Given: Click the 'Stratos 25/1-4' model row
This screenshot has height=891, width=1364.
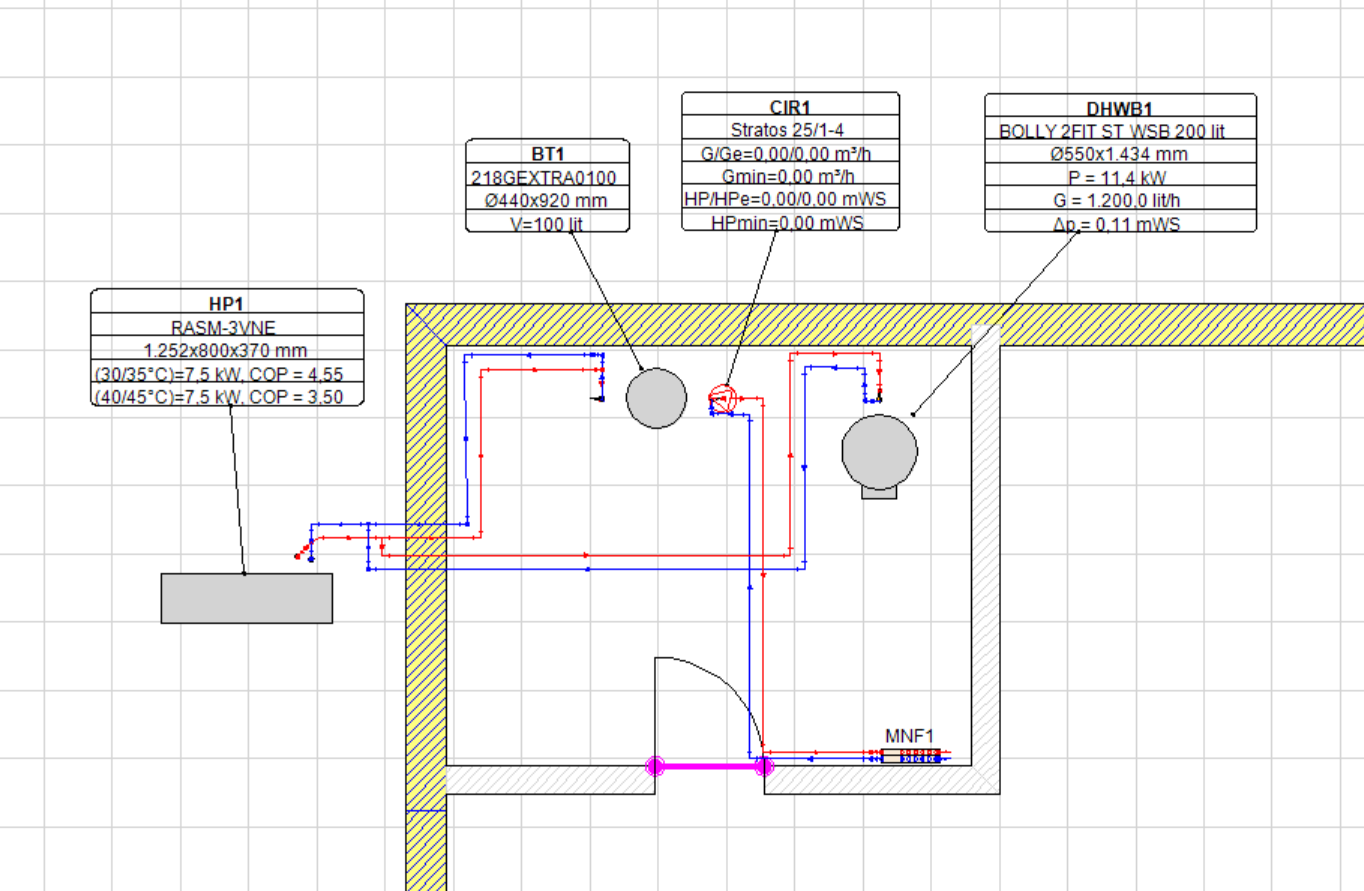Looking at the screenshot, I should (790, 129).
